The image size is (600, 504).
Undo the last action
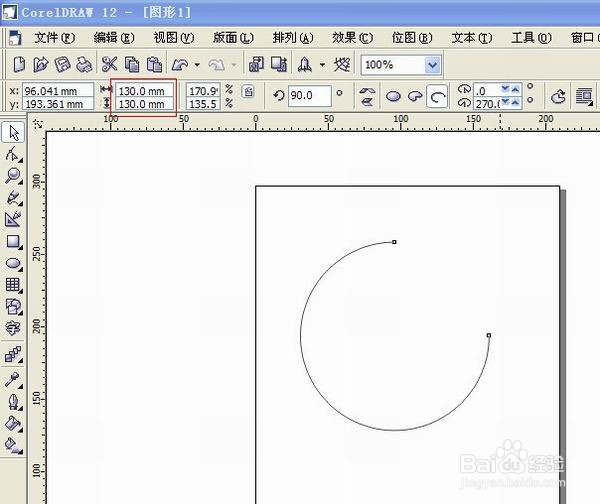tap(180, 65)
